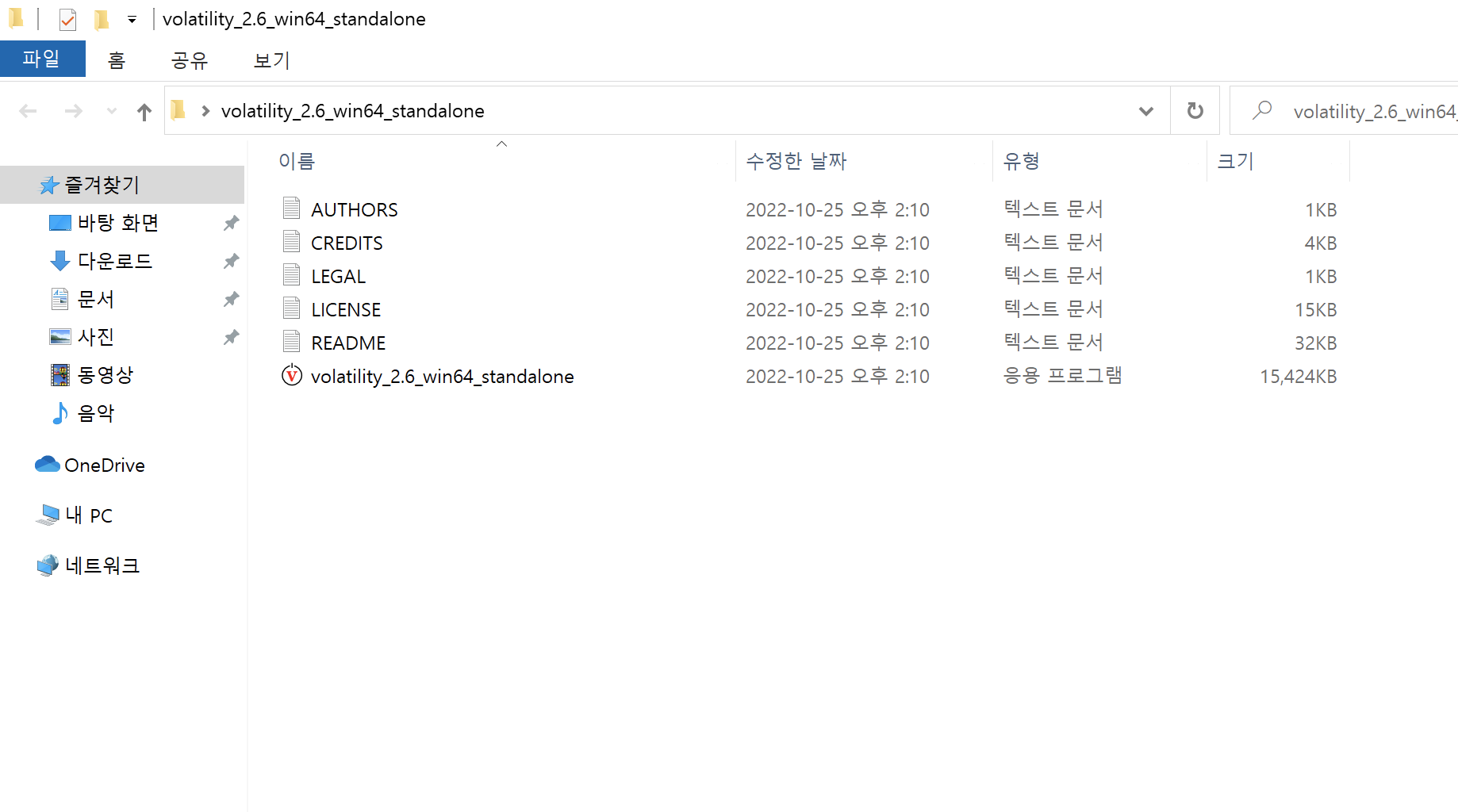Open the 파일 ribbon tab

(x=42, y=59)
